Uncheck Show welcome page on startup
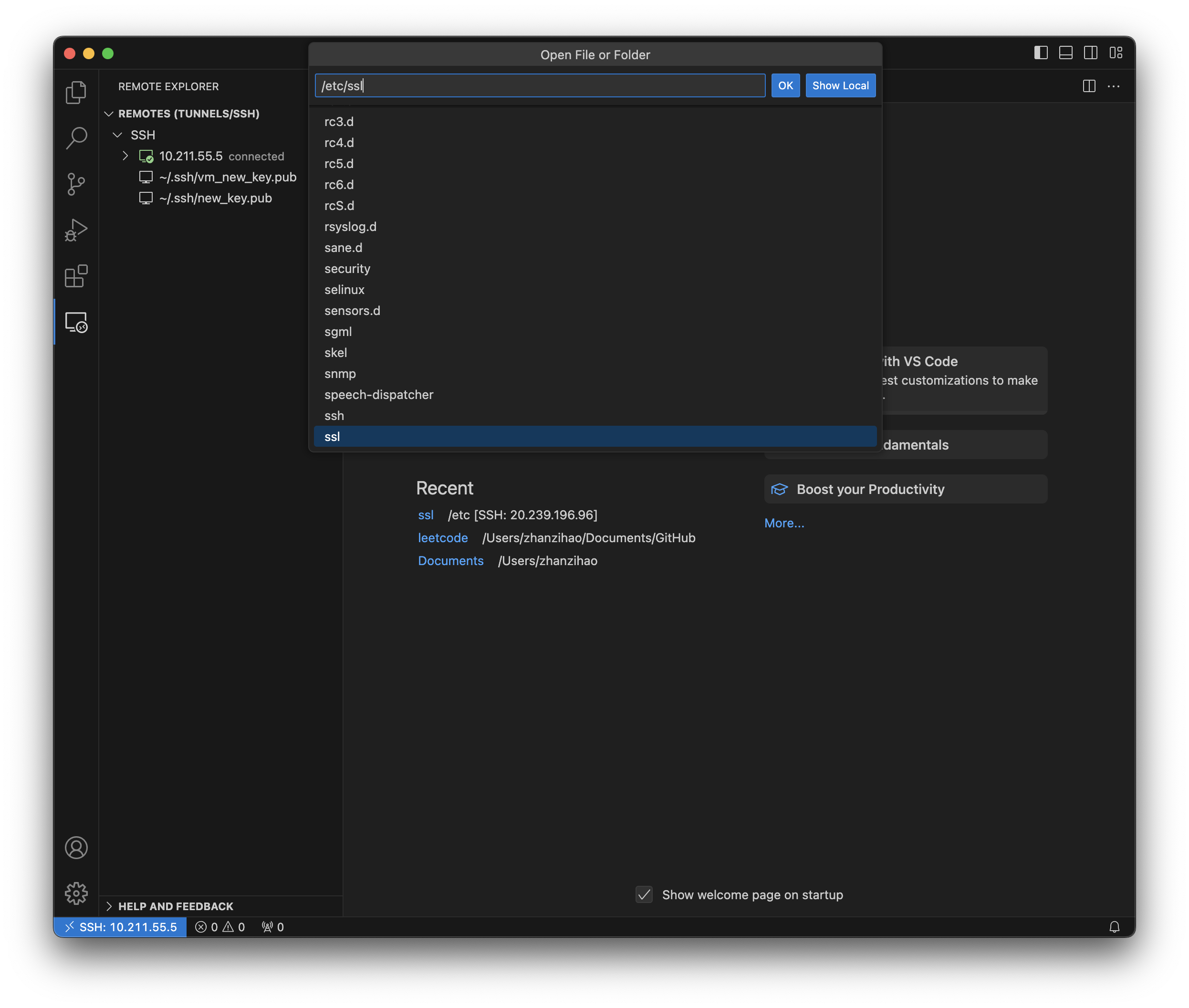 coord(644,894)
